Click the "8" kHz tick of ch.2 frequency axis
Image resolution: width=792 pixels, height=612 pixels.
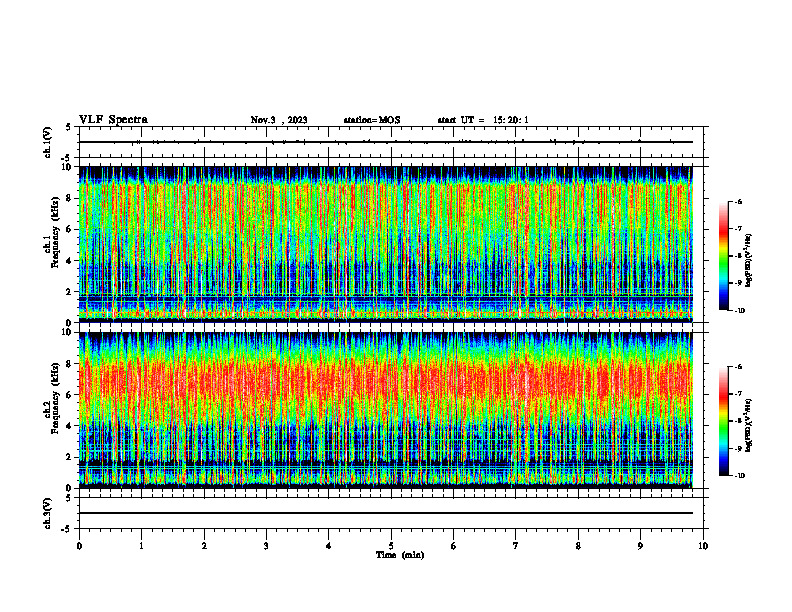tap(70, 364)
